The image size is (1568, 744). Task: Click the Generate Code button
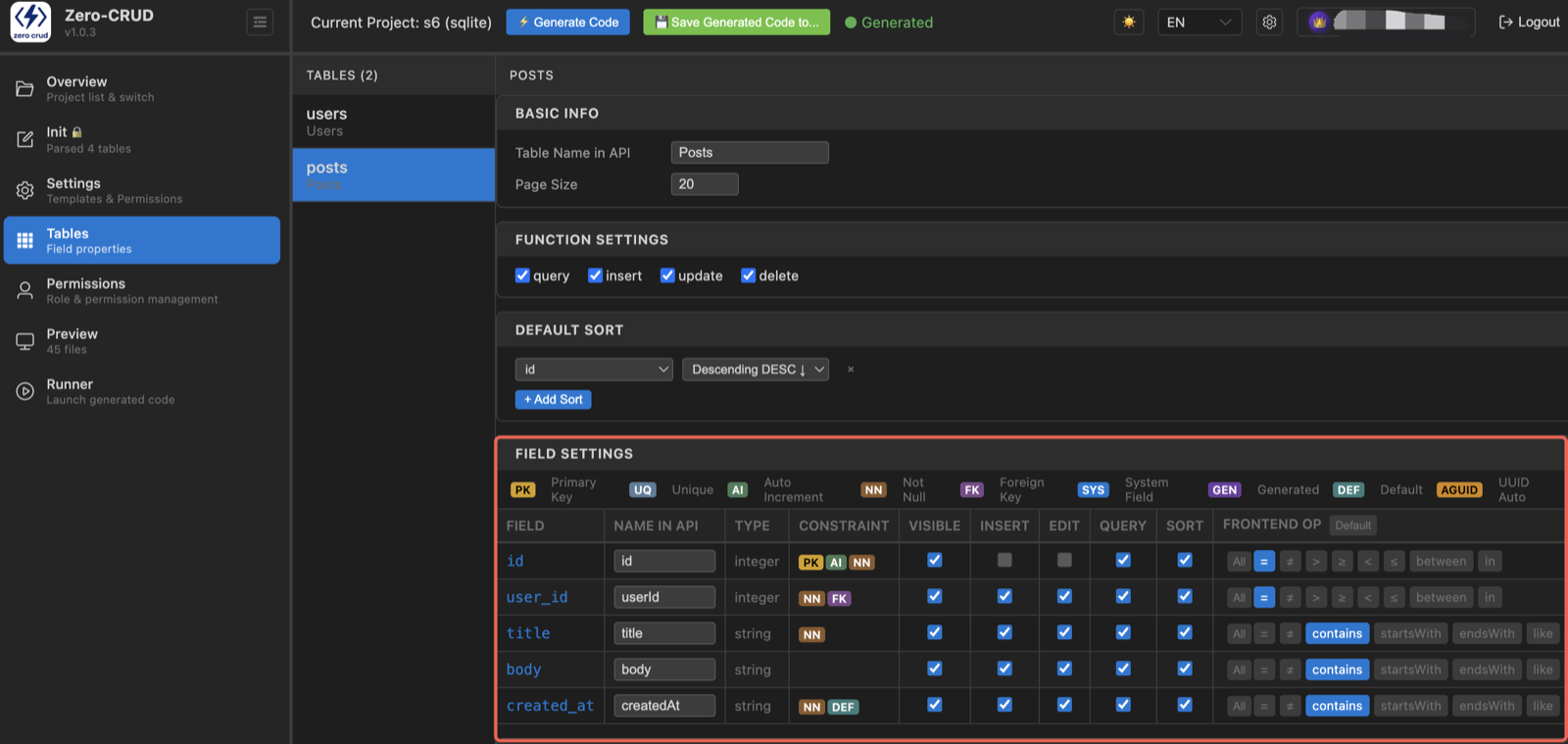tap(568, 22)
